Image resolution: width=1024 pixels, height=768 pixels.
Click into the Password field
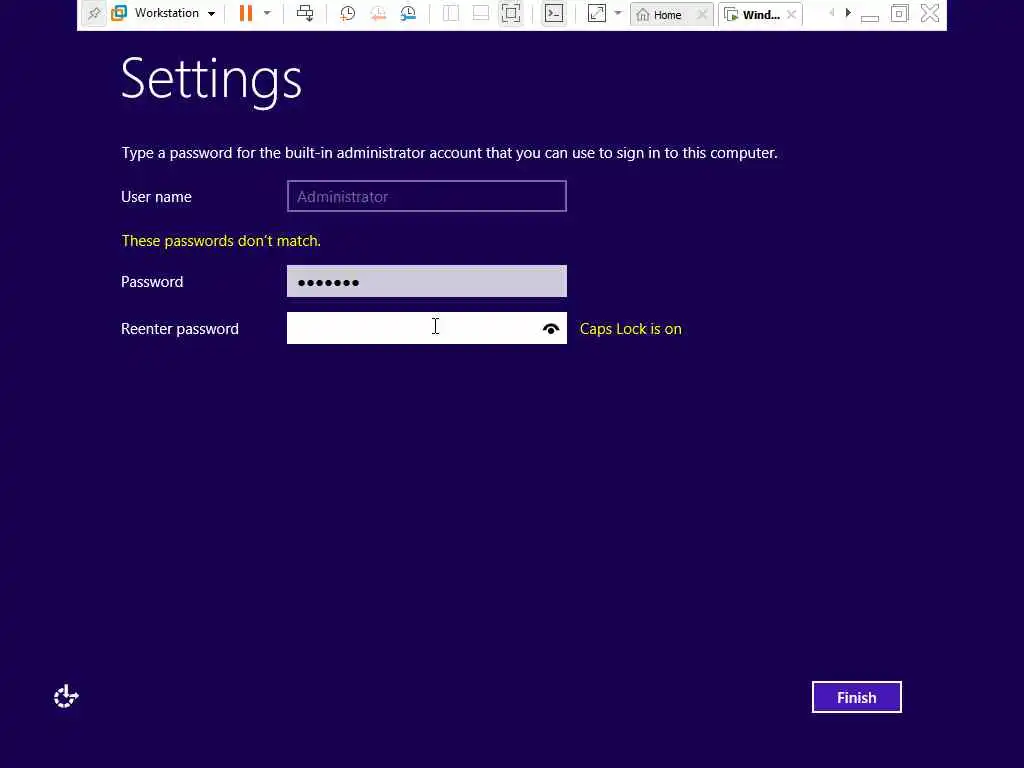(x=426, y=281)
